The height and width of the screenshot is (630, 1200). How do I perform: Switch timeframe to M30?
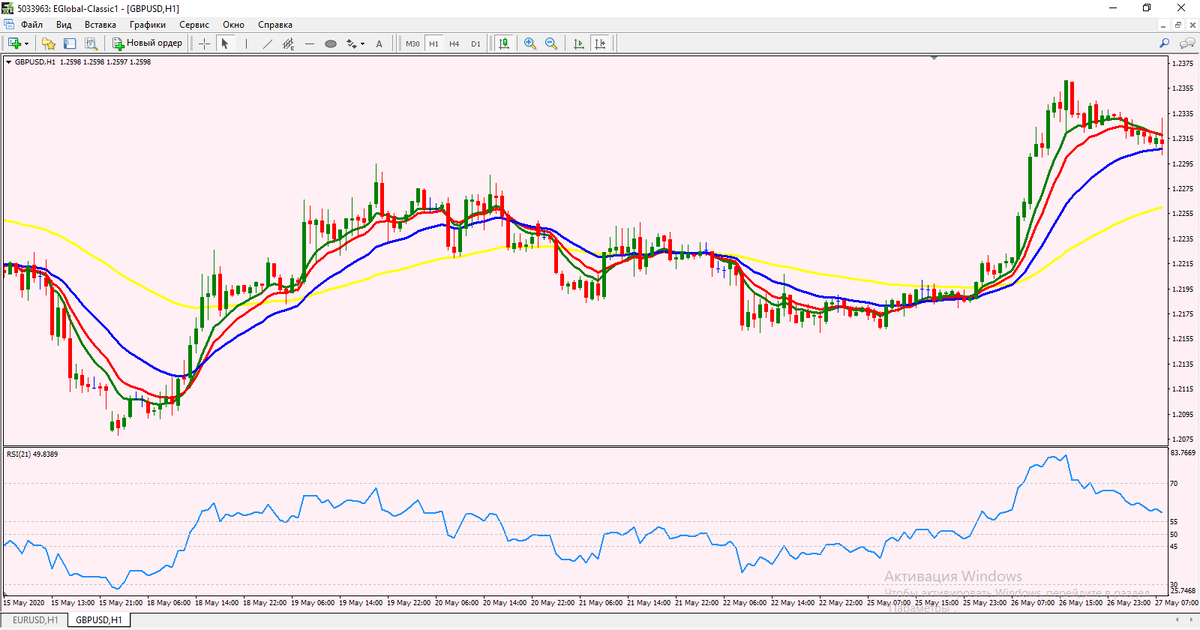pos(412,43)
